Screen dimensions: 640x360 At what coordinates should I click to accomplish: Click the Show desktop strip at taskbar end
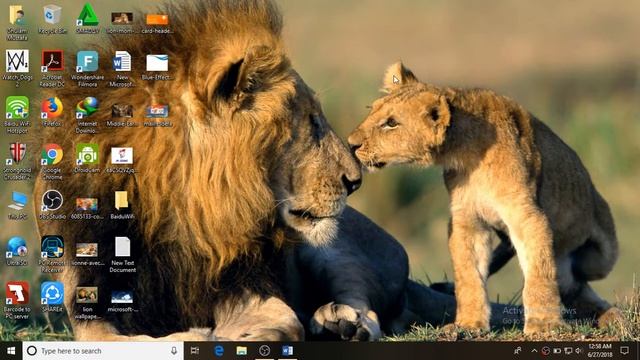638,351
